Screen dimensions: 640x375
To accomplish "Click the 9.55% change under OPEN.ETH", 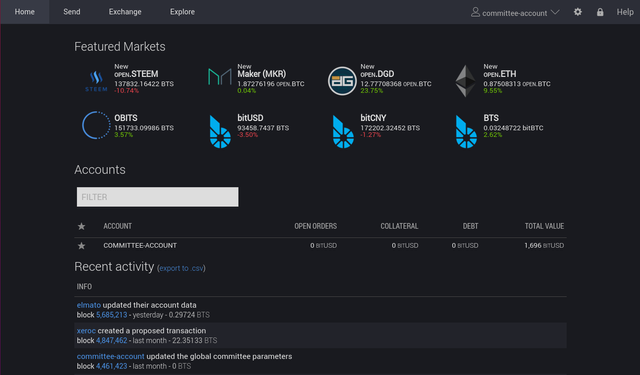I will 493,91.
